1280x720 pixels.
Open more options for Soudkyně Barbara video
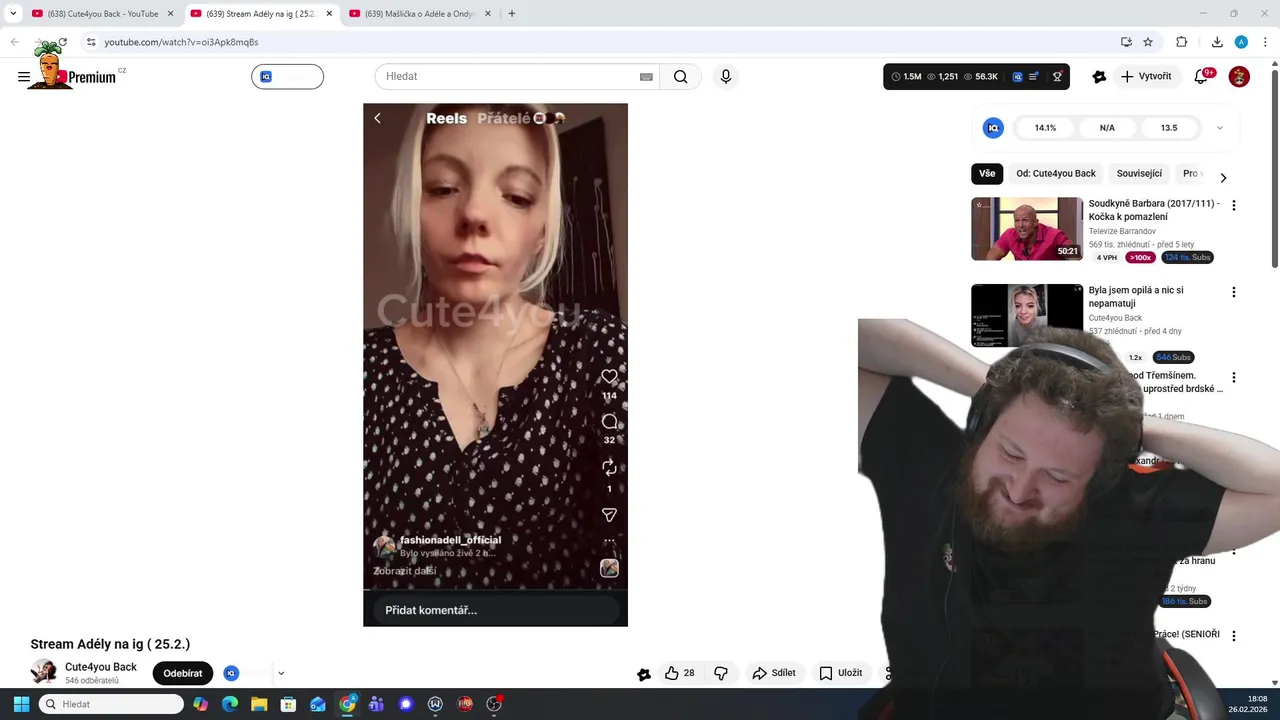click(x=1233, y=205)
